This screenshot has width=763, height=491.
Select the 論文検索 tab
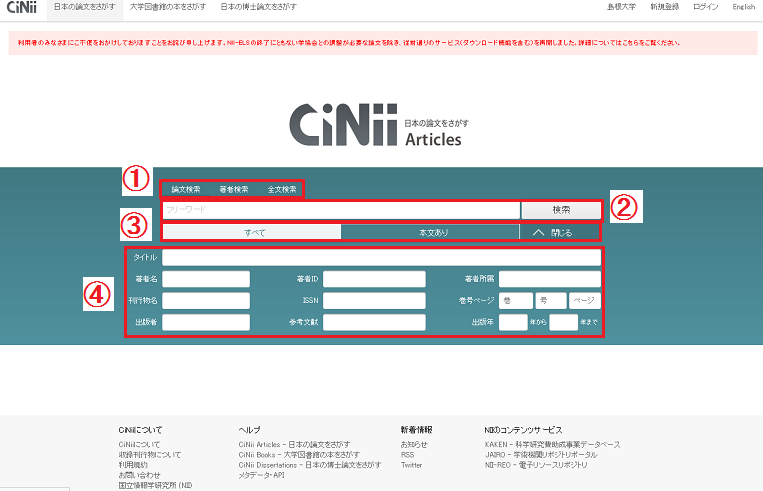click(186, 189)
